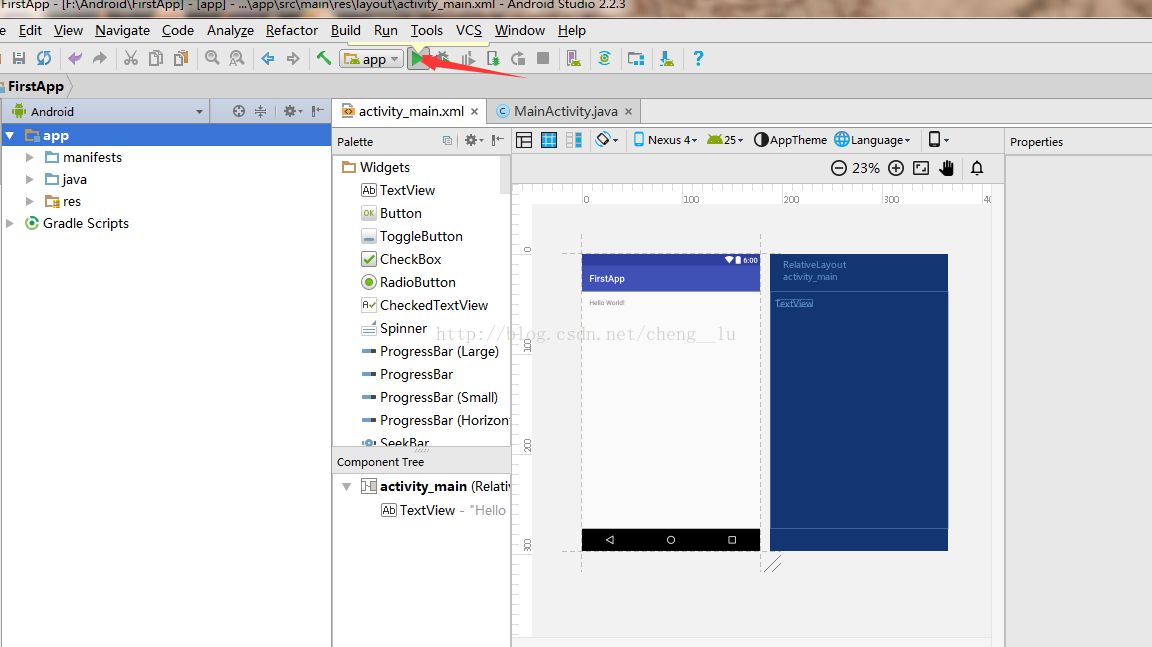Open the VCS menu

pyautogui.click(x=469, y=30)
